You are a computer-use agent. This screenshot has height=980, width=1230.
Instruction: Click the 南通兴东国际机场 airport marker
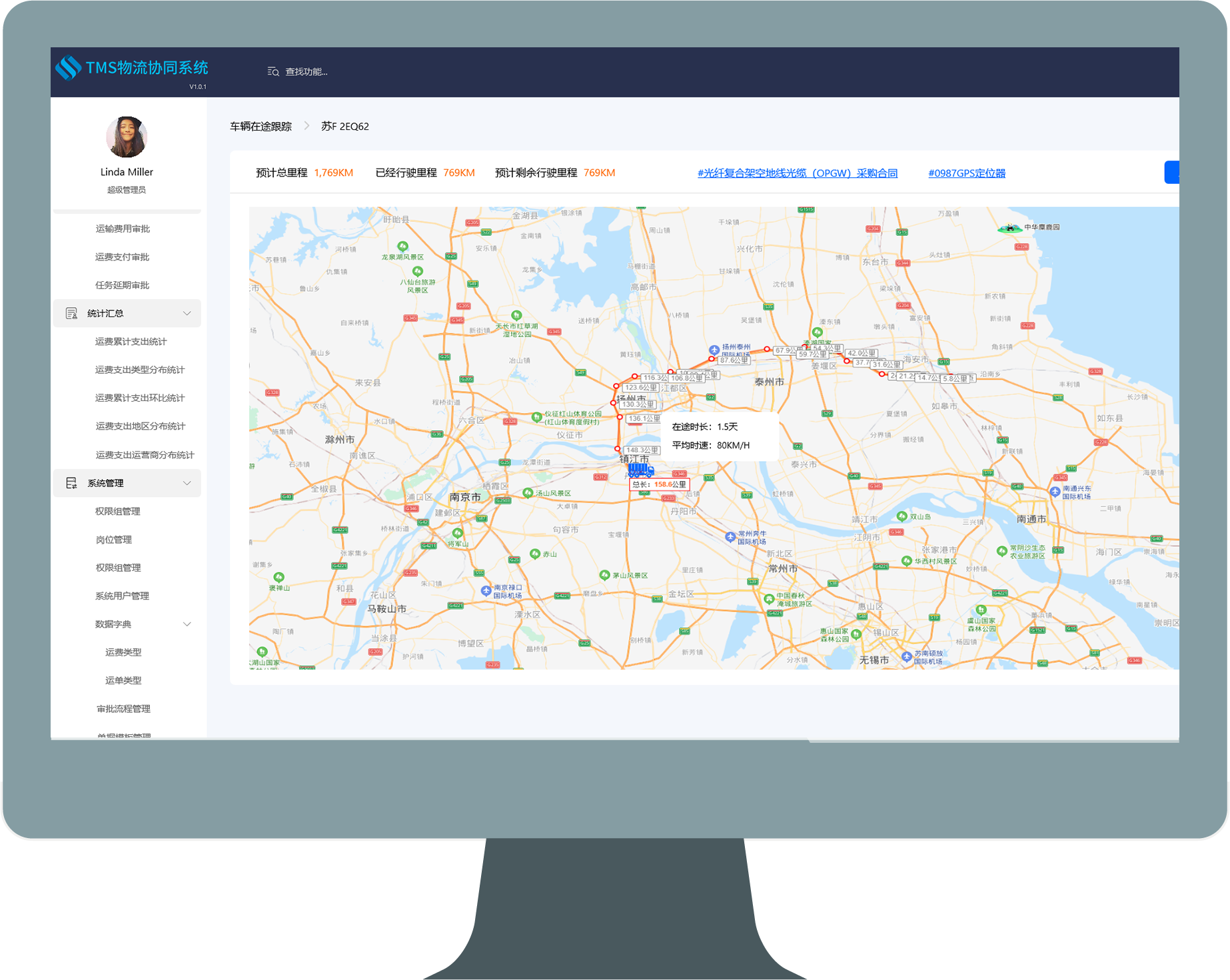[x=1055, y=492]
